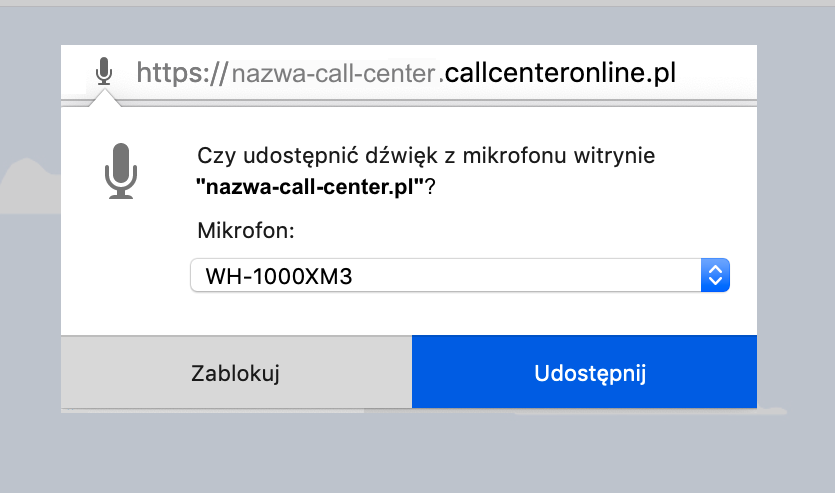Viewport: 835px width, 493px height.
Task: Click the blue arrows on the microphone selector
Action: (714, 275)
